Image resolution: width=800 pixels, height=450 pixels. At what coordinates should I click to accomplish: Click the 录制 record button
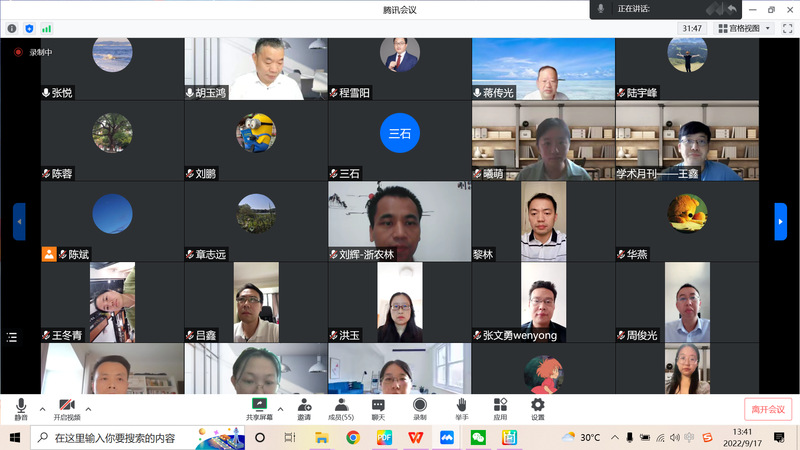419,409
